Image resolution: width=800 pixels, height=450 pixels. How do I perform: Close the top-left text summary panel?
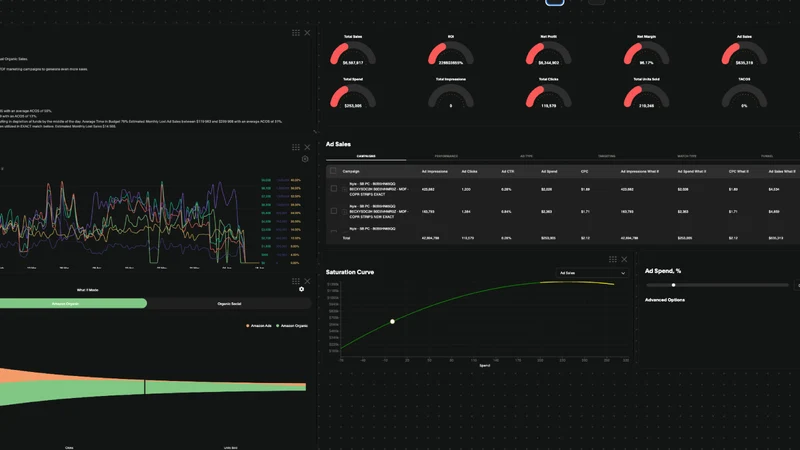[x=307, y=33]
